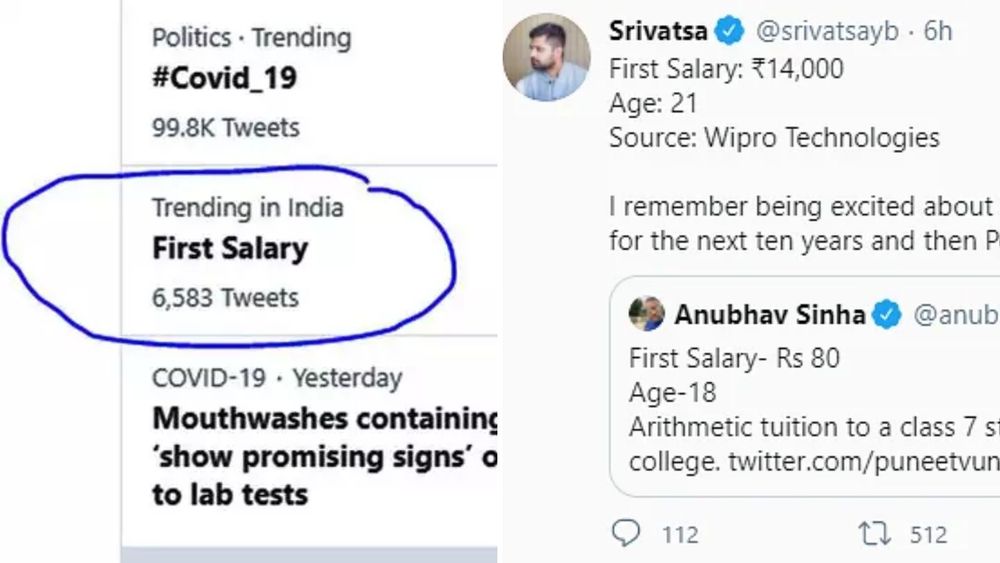The image size is (1000, 563).
Task: Click the 6h tweet timestamp
Action: (x=938, y=32)
